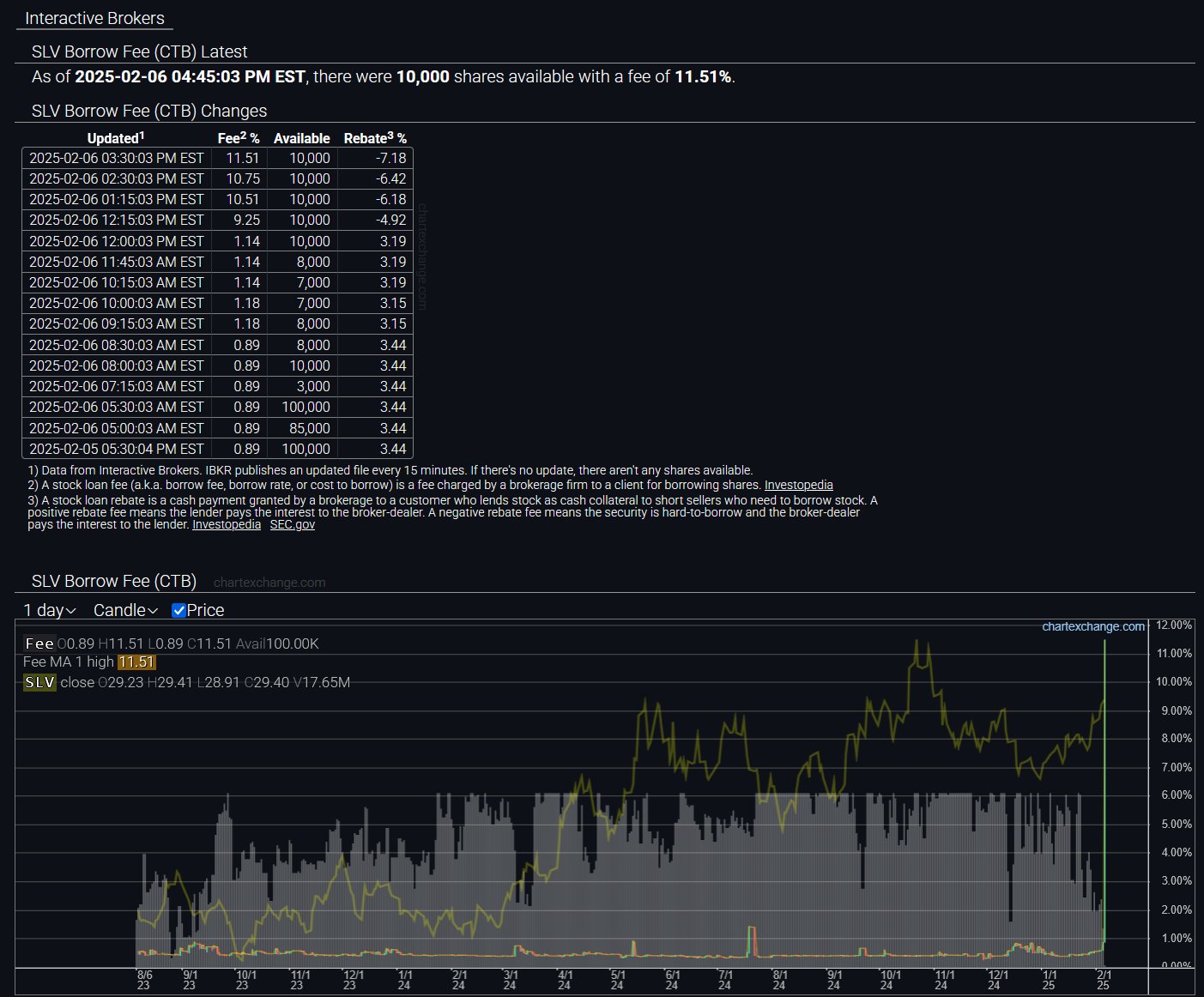The image size is (1204, 997).
Task: Click the Interactive Brokers tab
Action: [94, 18]
